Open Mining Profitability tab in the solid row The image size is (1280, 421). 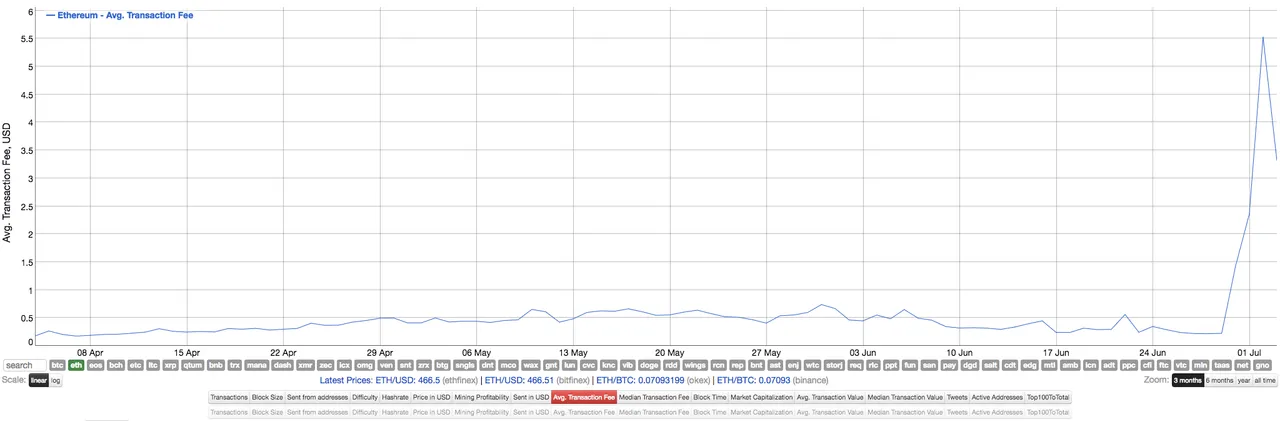(x=482, y=397)
